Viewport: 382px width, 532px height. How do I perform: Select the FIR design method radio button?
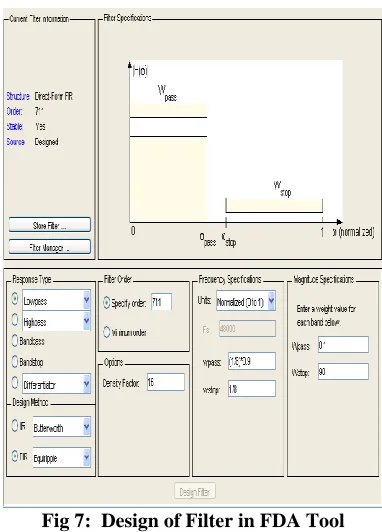15,456
